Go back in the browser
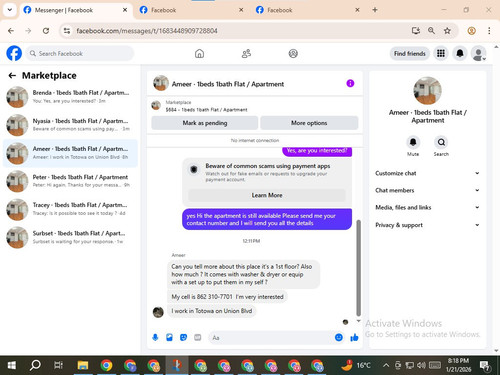500x375 pixels. [11, 31]
